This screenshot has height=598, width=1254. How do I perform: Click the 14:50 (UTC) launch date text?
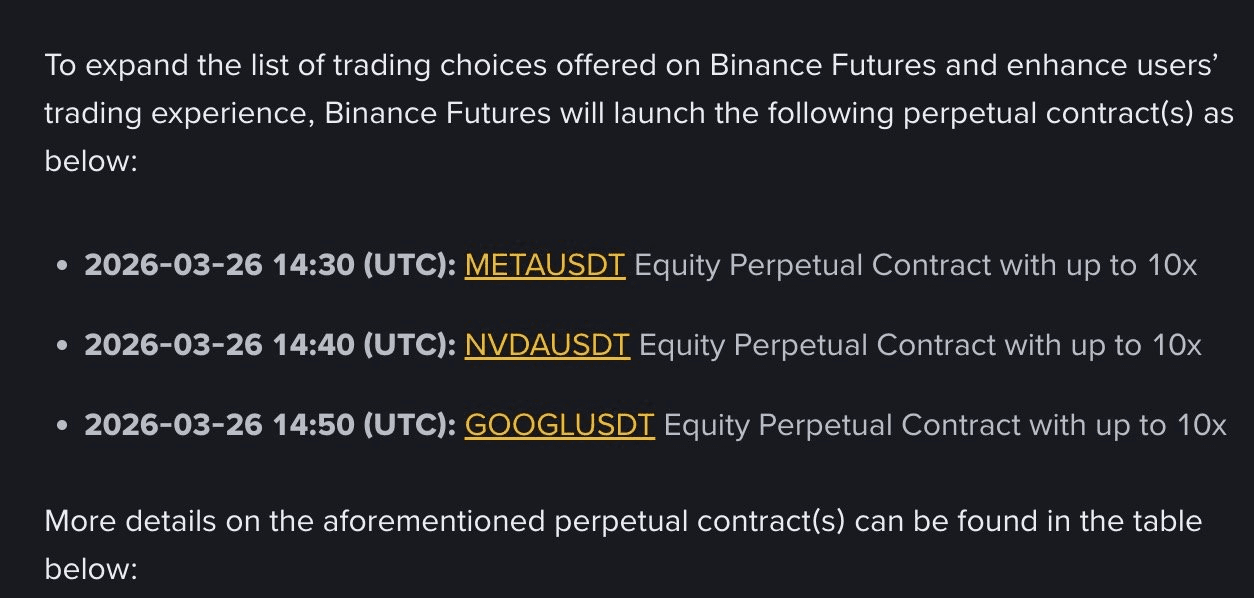[x=270, y=425]
